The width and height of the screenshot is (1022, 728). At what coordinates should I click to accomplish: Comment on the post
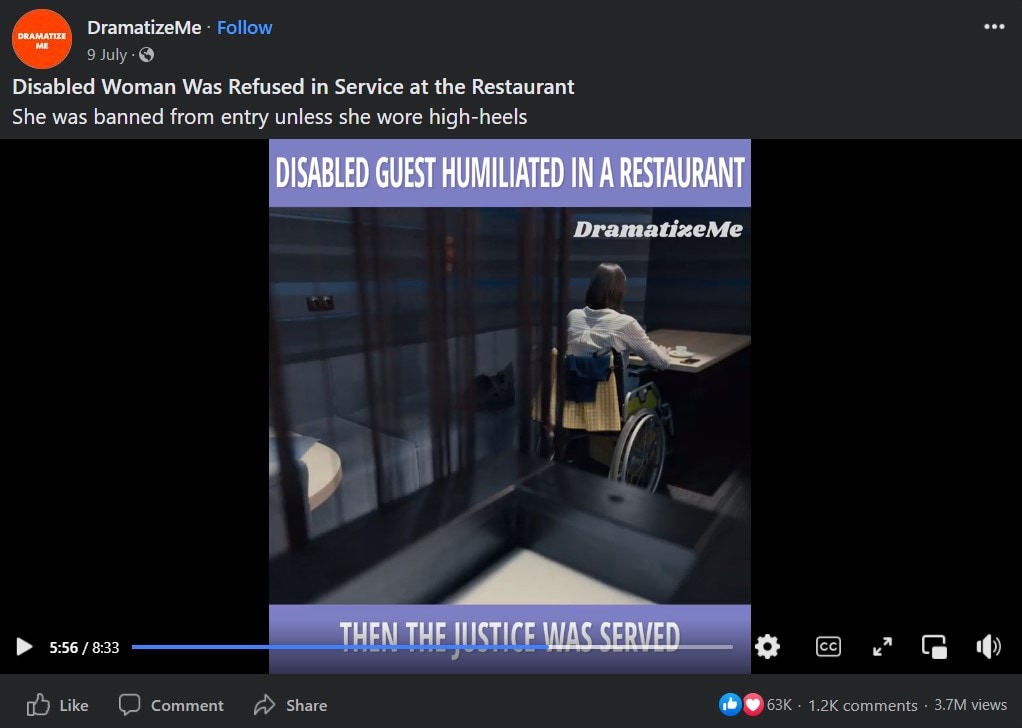pyautogui.click(x=171, y=705)
